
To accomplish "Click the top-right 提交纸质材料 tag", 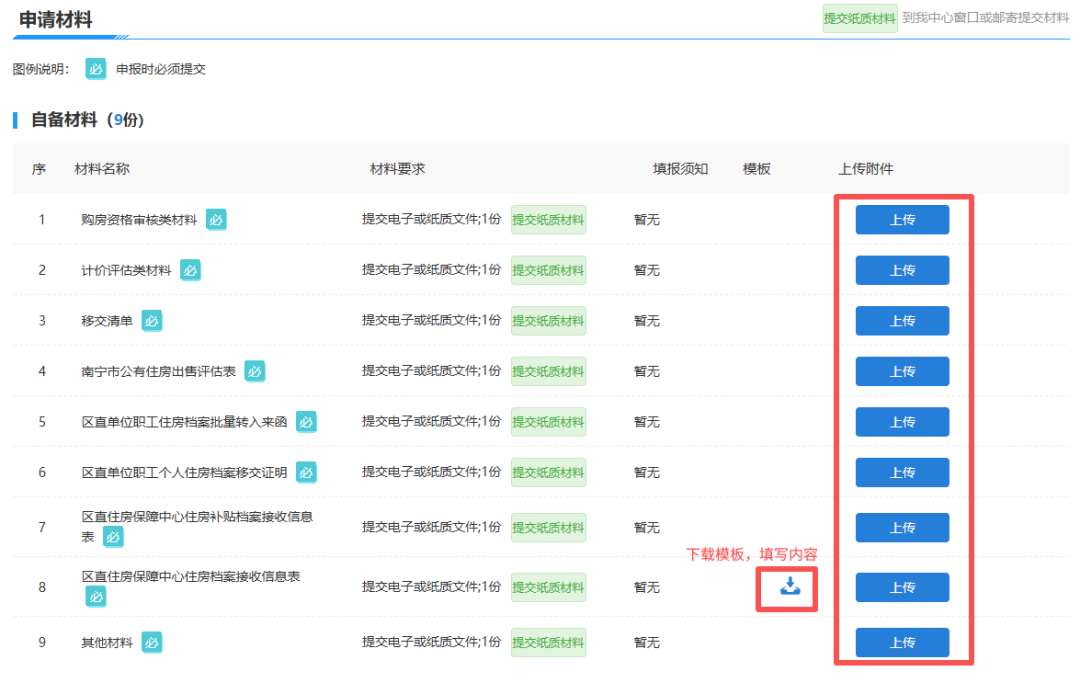I will tap(859, 18).
